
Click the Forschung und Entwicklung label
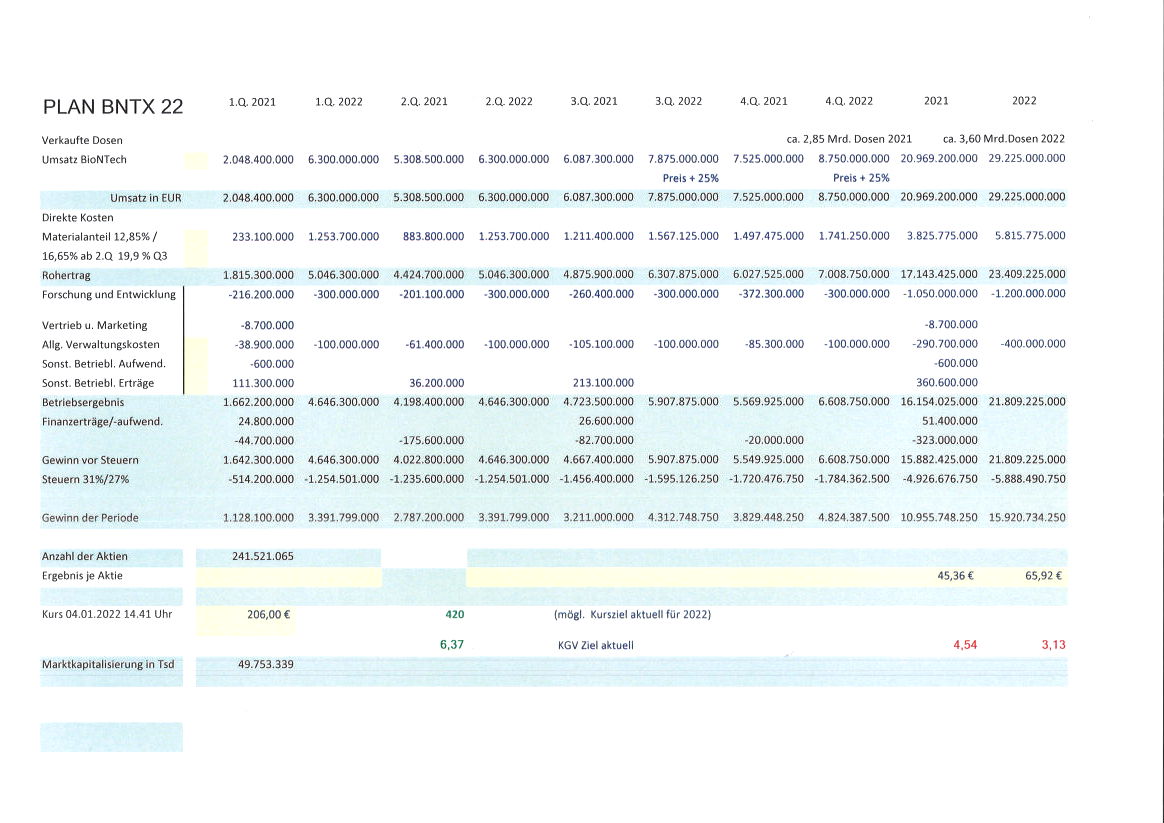(109, 294)
